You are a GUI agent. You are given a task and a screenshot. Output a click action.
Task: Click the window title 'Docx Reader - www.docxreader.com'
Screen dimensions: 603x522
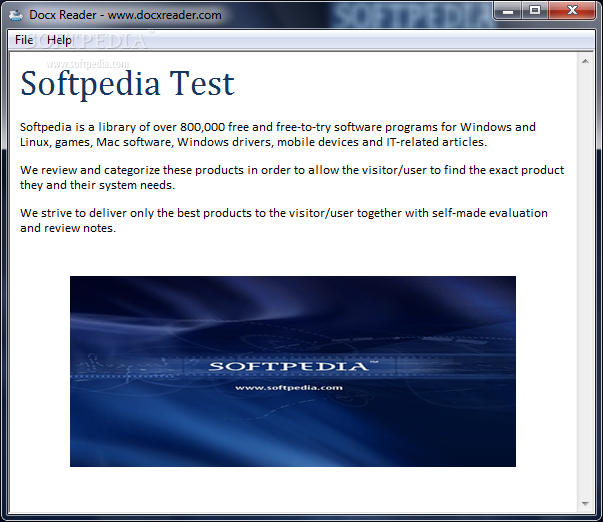(x=125, y=15)
